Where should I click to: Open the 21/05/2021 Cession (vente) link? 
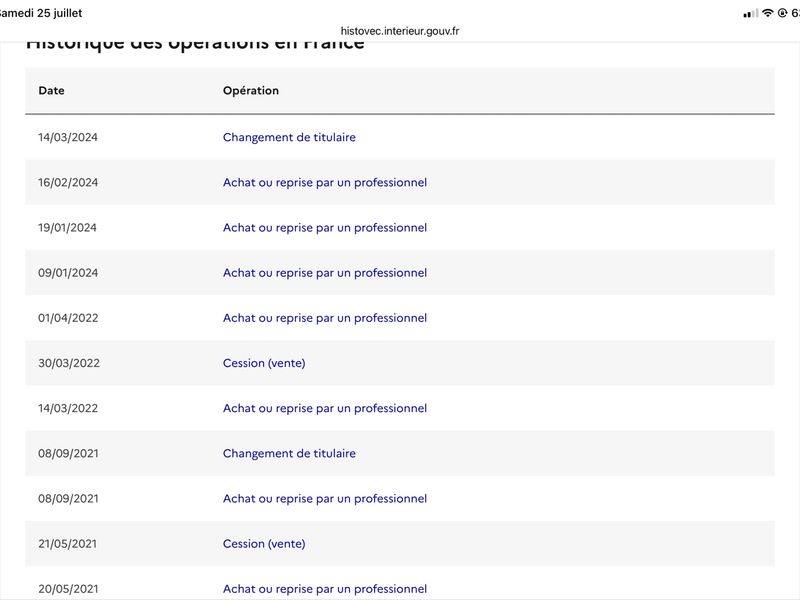[x=264, y=544]
